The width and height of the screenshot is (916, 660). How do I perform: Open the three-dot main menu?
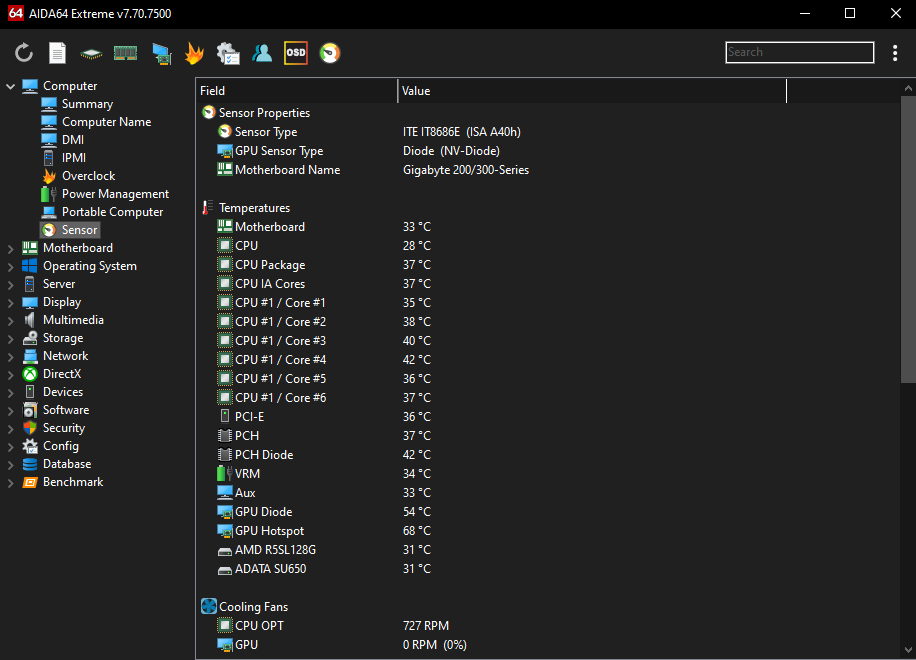coord(895,53)
